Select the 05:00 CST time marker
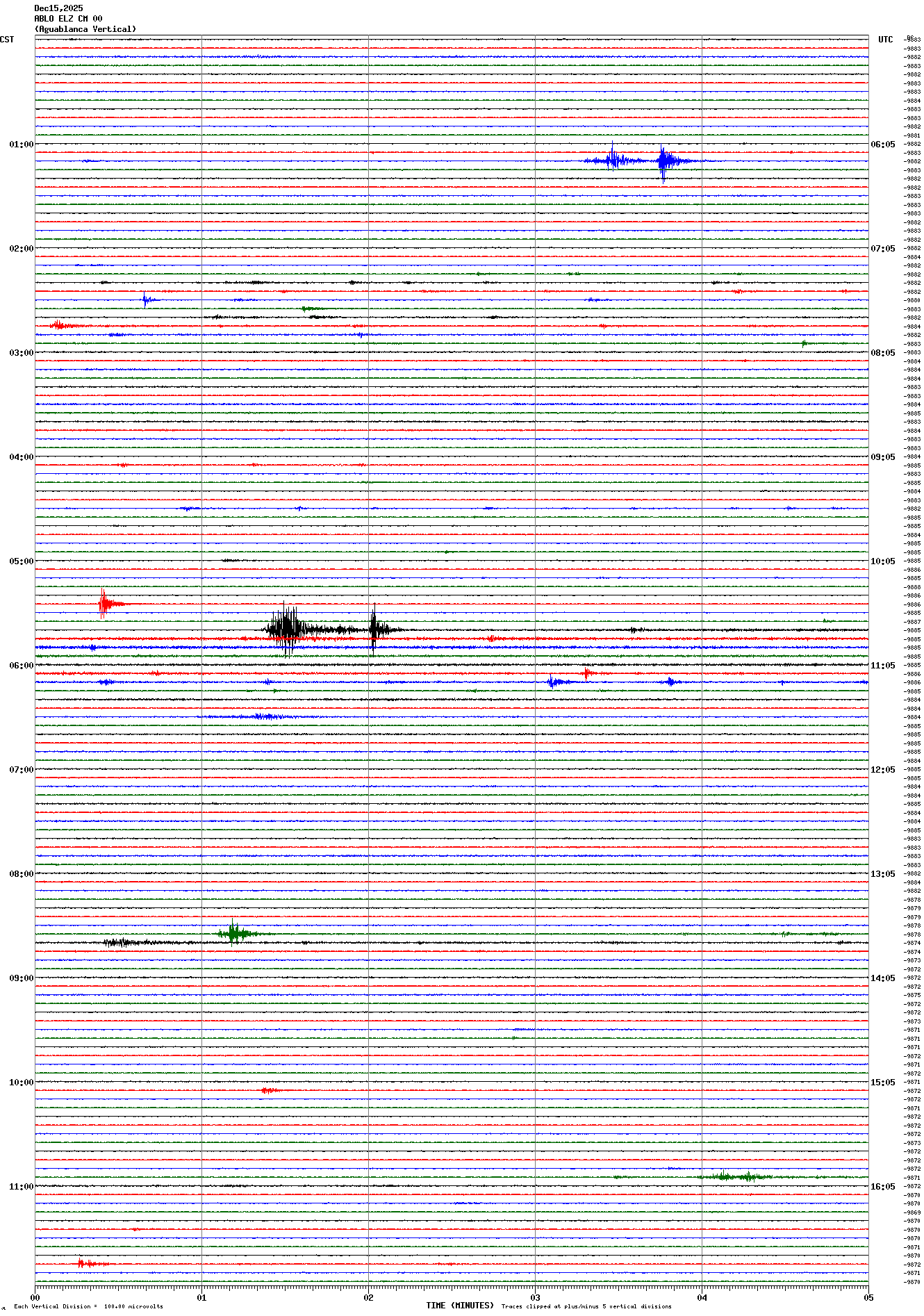 [x=21, y=561]
